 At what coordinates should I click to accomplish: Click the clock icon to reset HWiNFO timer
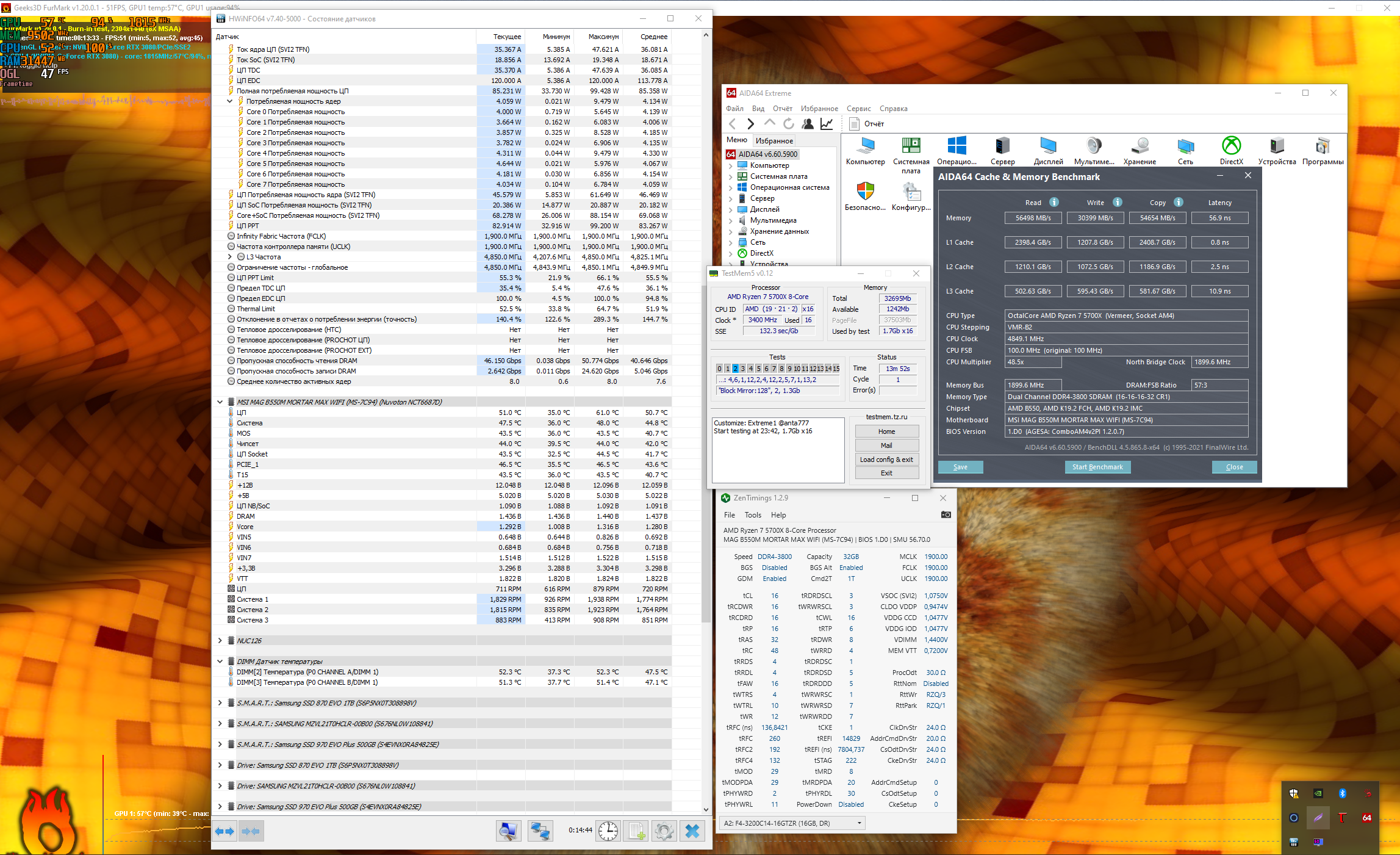click(x=608, y=831)
